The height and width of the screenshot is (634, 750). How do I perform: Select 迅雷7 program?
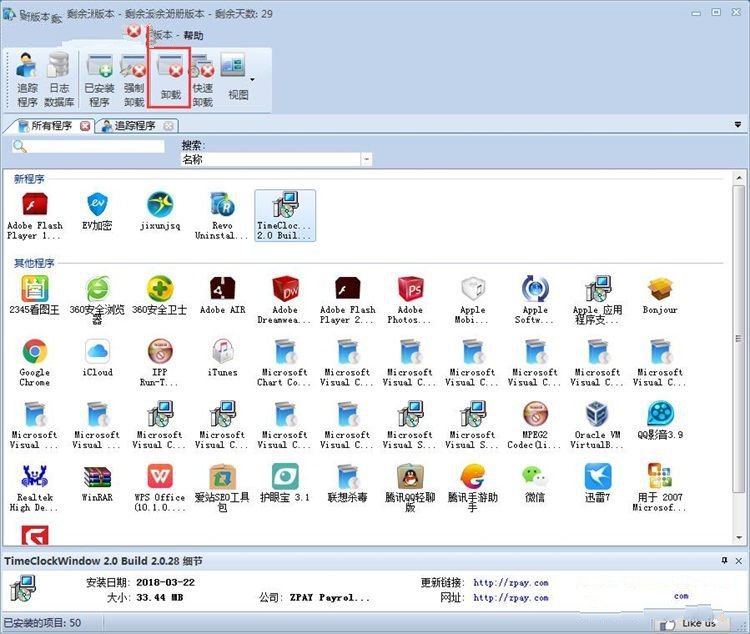pos(597,483)
